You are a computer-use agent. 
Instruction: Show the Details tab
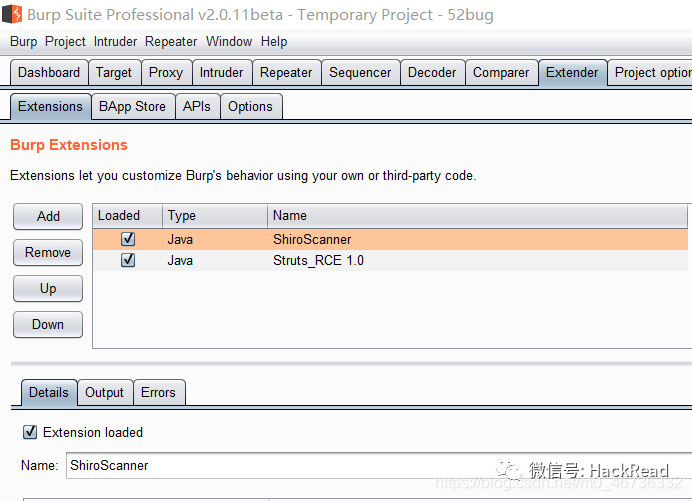point(49,392)
